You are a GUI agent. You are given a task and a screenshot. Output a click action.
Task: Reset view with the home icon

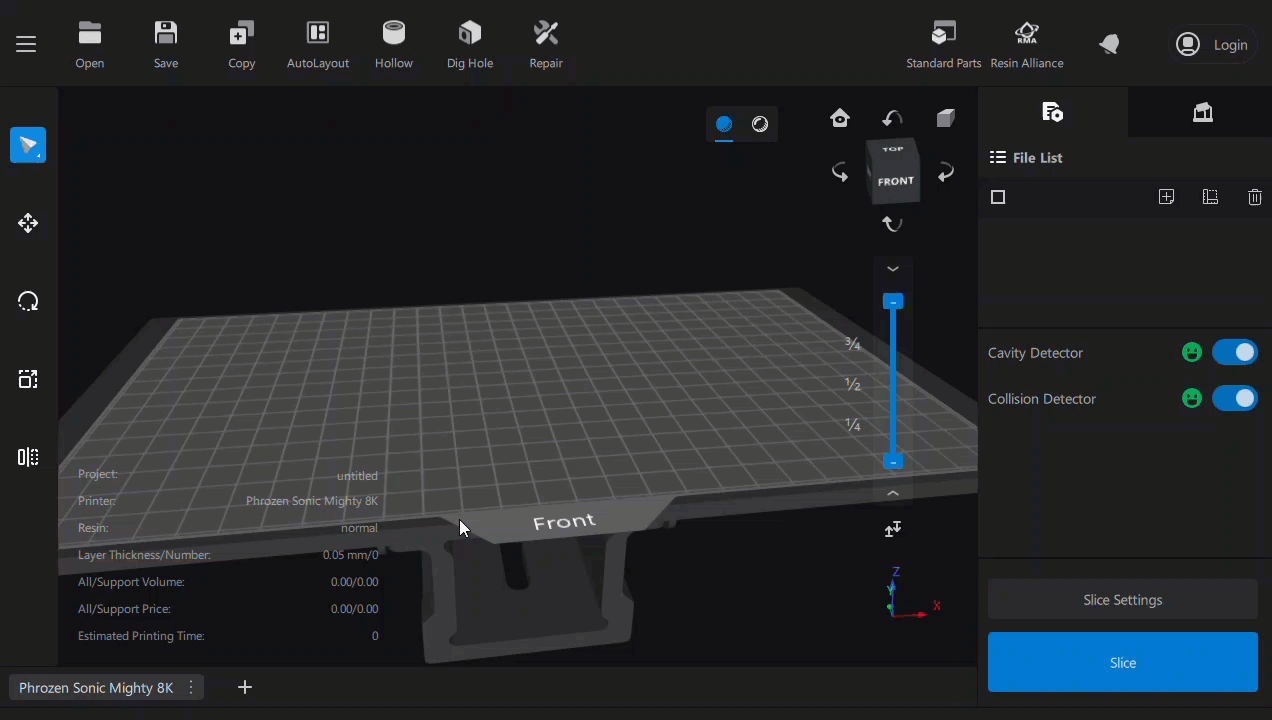click(840, 119)
